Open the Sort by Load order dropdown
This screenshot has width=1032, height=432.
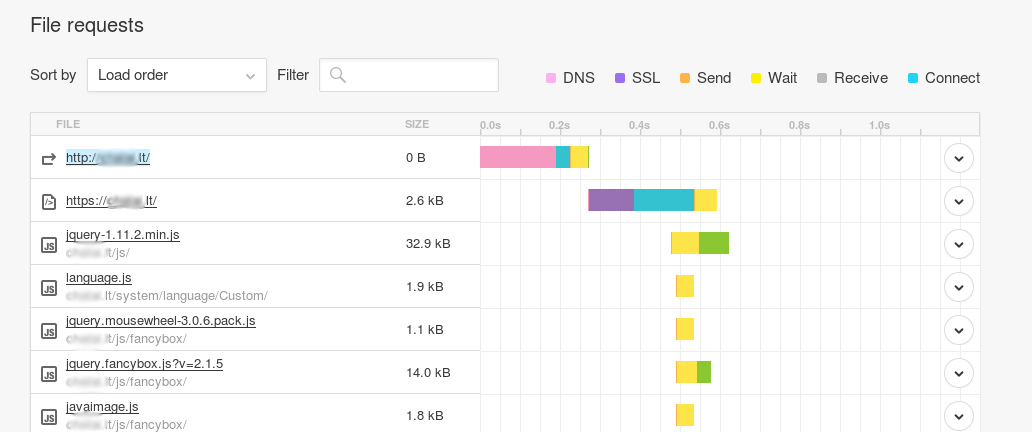[177, 75]
